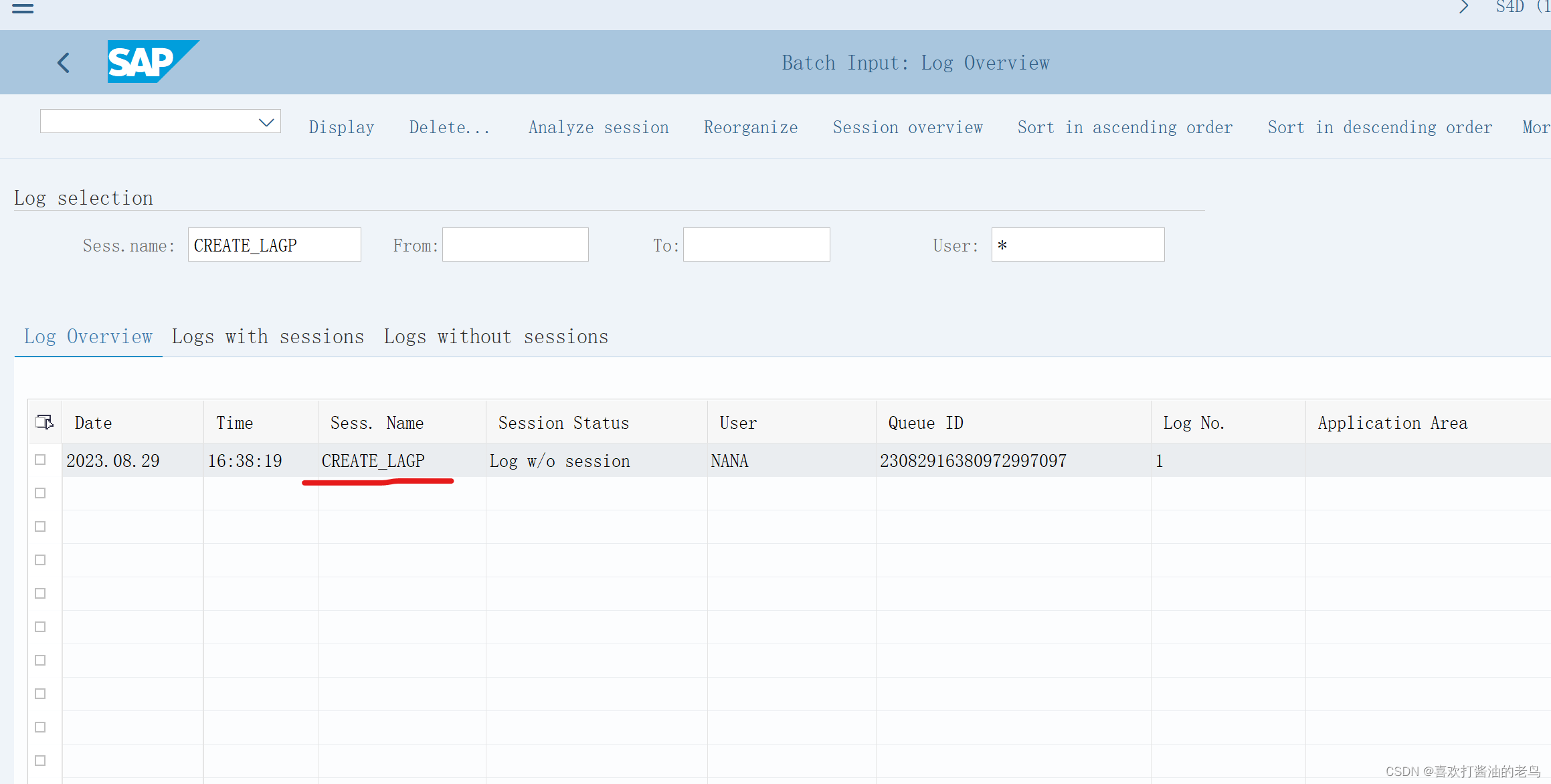This screenshot has width=1551, height=784.
Task: Click Reorganize in the toolbar
Action: point(750,128)
